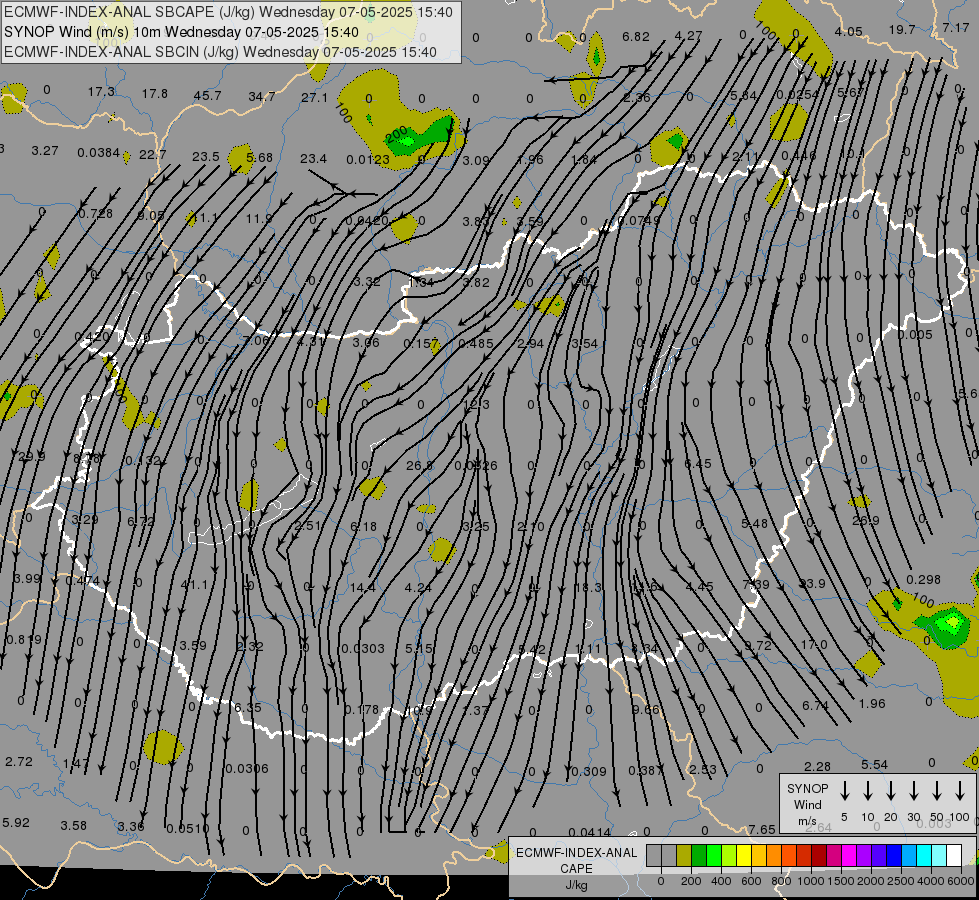Pick the white 6000 J/kg legend swatch
This screenshot has width=979, height=900.
(954, 855)
